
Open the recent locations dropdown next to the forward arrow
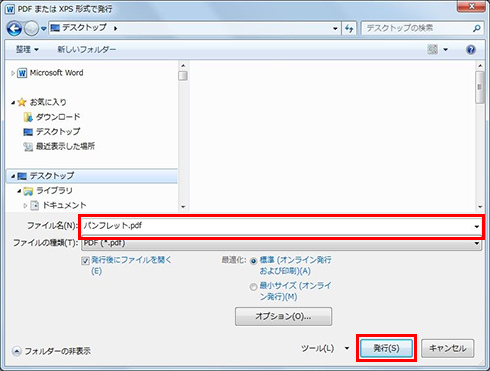tap(44, 29)
